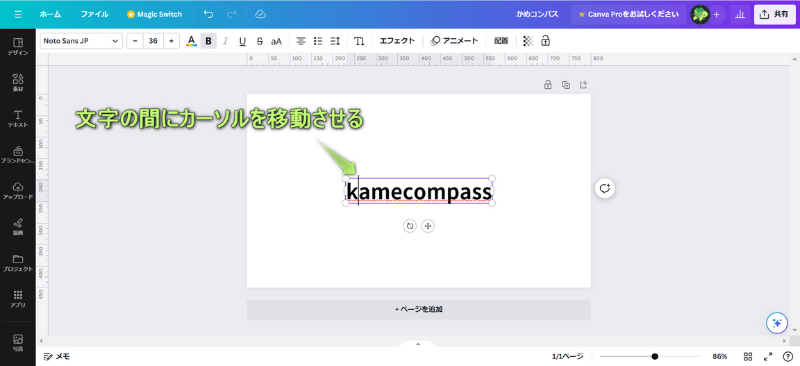Open the アプリ panel
800x366 pixels.
click(18, 299)
